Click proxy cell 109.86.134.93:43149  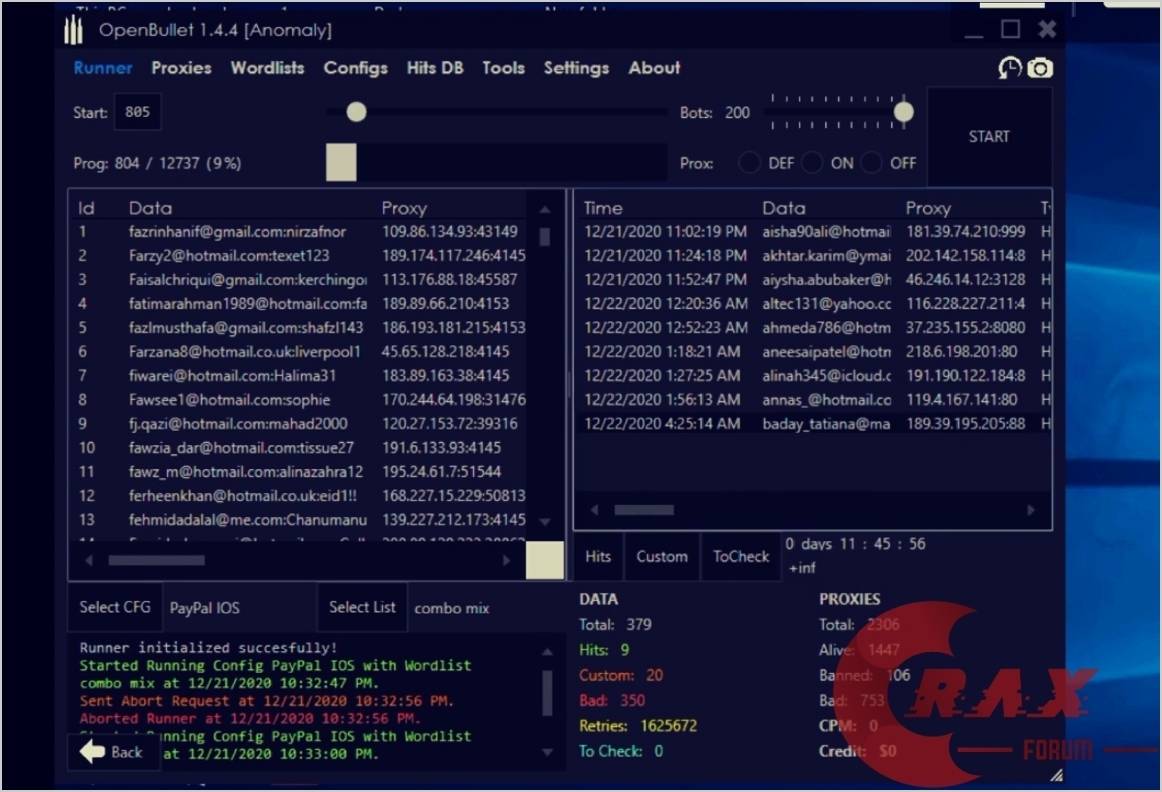coord(450,232)
